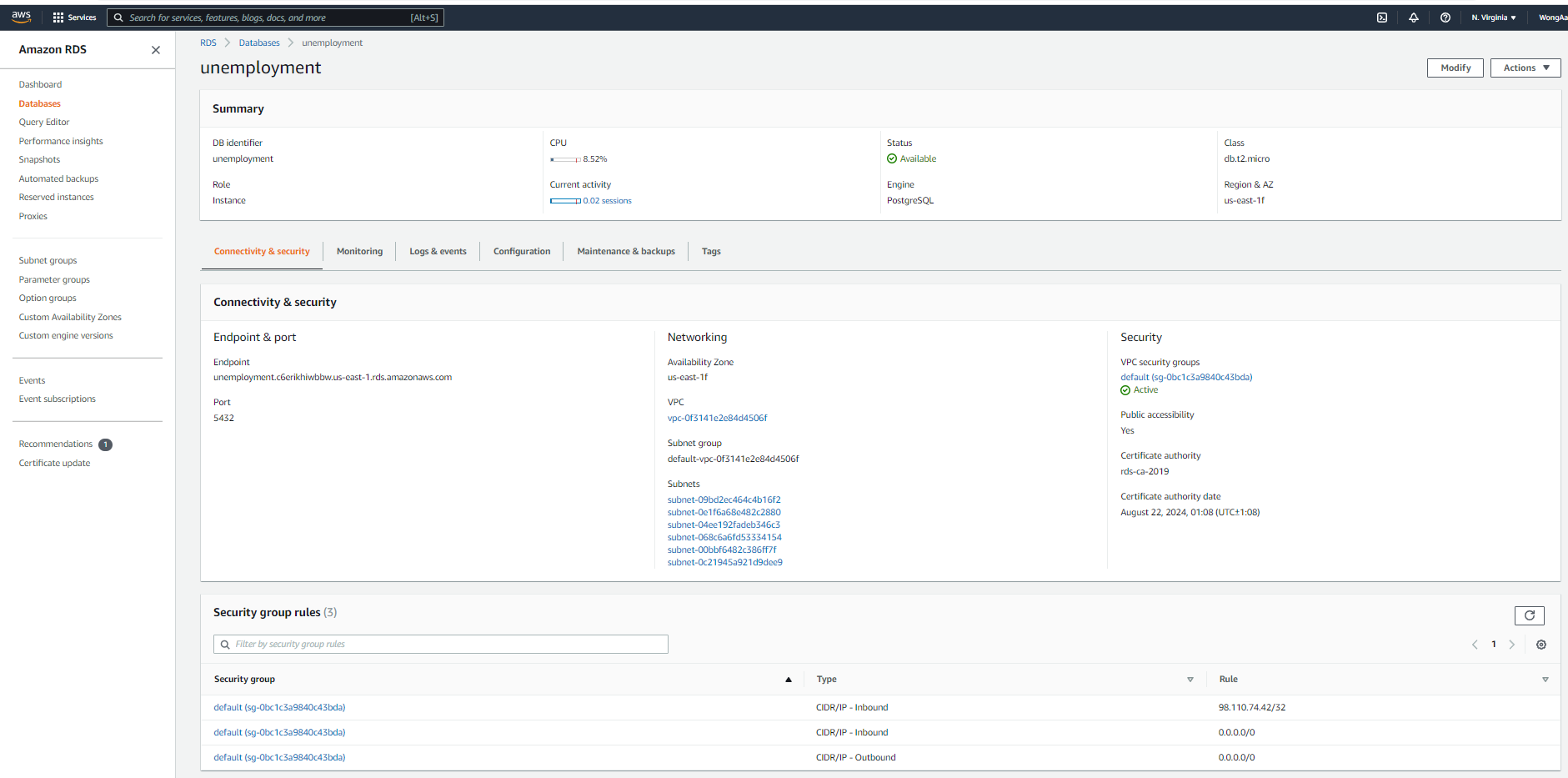Open Event subscriptions in the sidebar
This screenshot has height=778, width=1568.
[x=58, y=399]
